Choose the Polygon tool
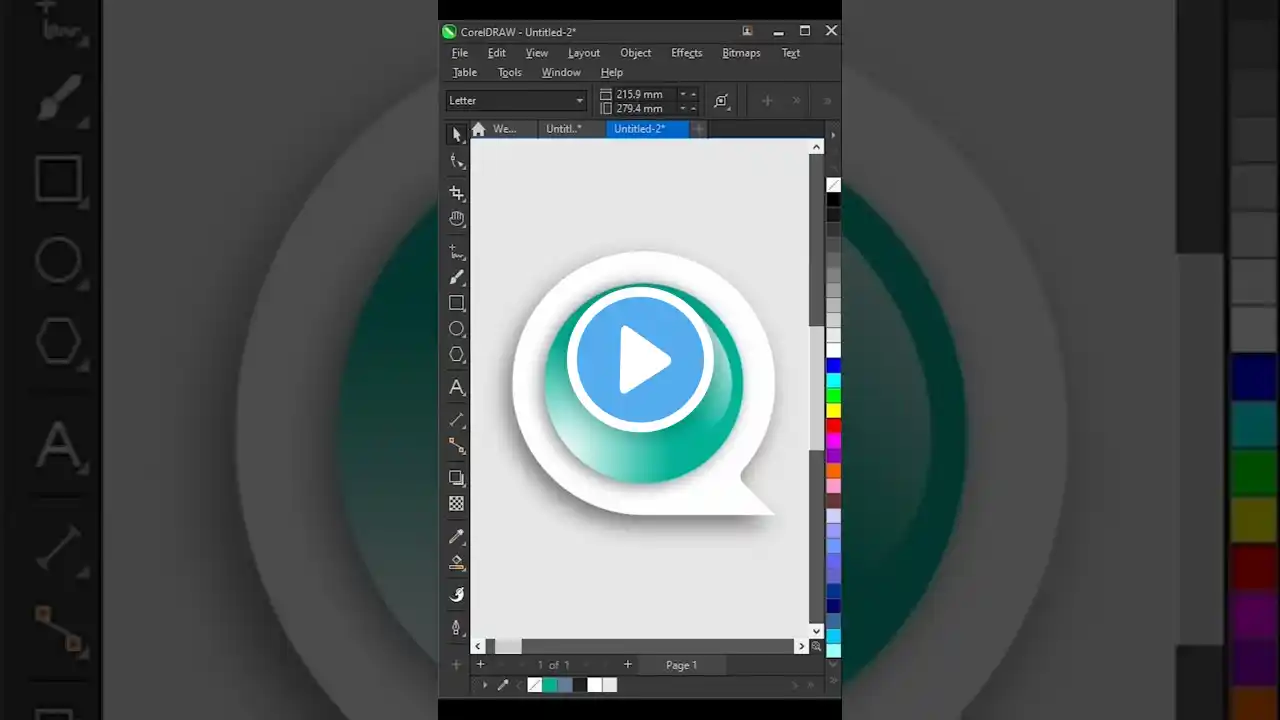 click(x=457, y=355)
